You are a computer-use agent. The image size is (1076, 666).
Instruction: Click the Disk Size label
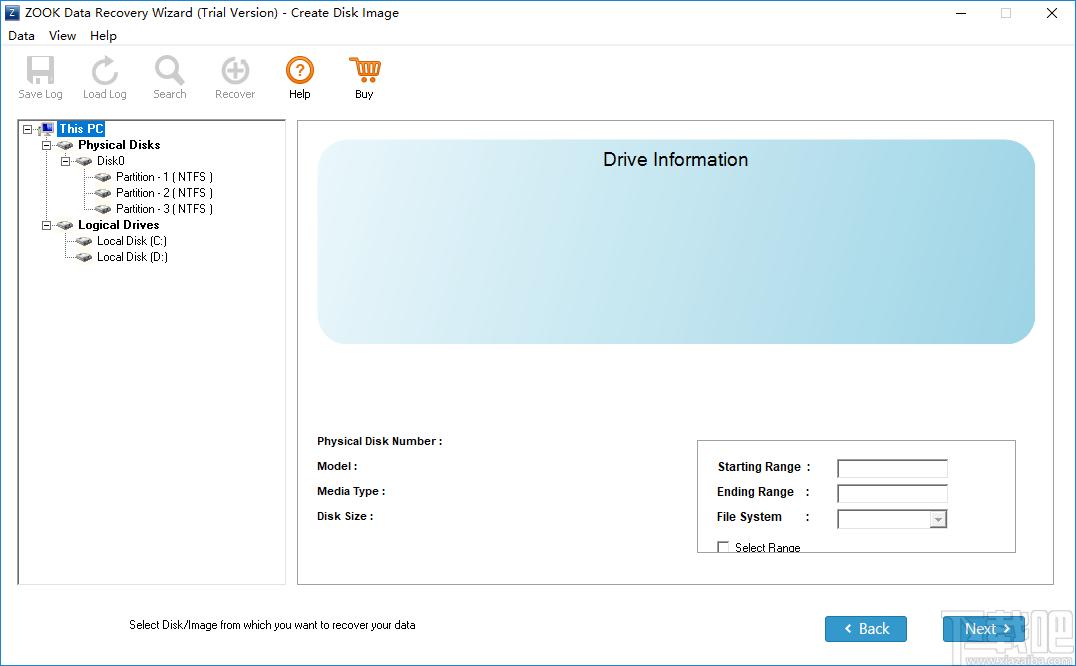tap(345, 516)
